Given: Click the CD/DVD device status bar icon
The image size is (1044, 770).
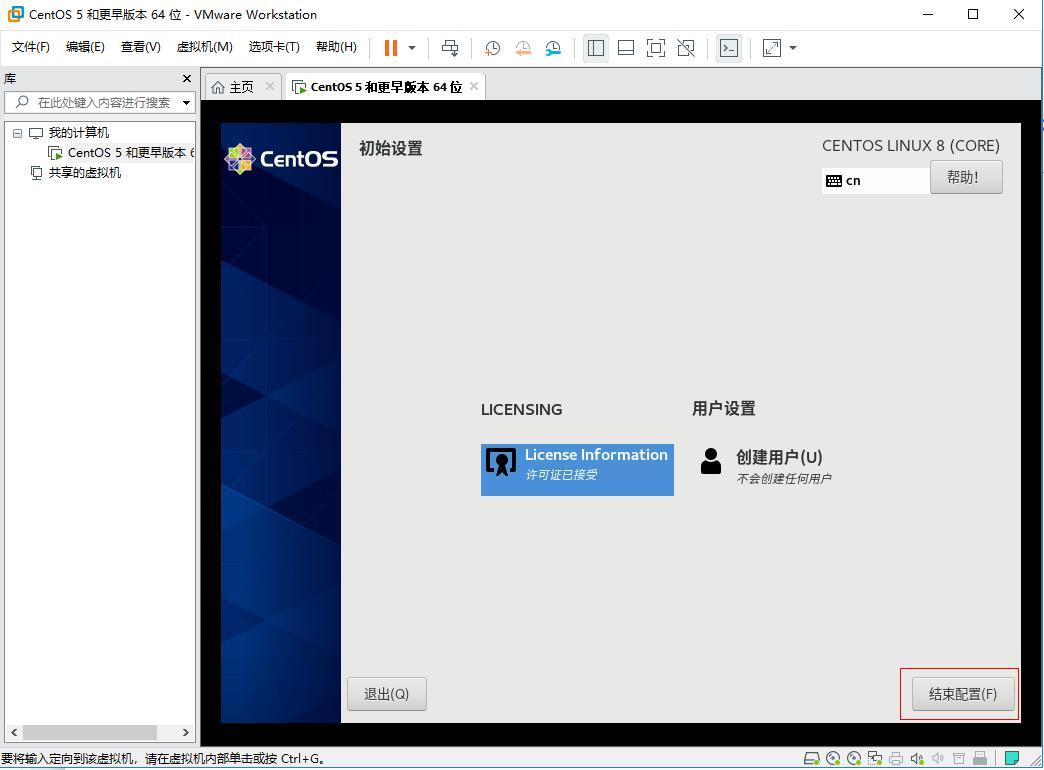Looking at the screenshot, I should coord(834,757).
